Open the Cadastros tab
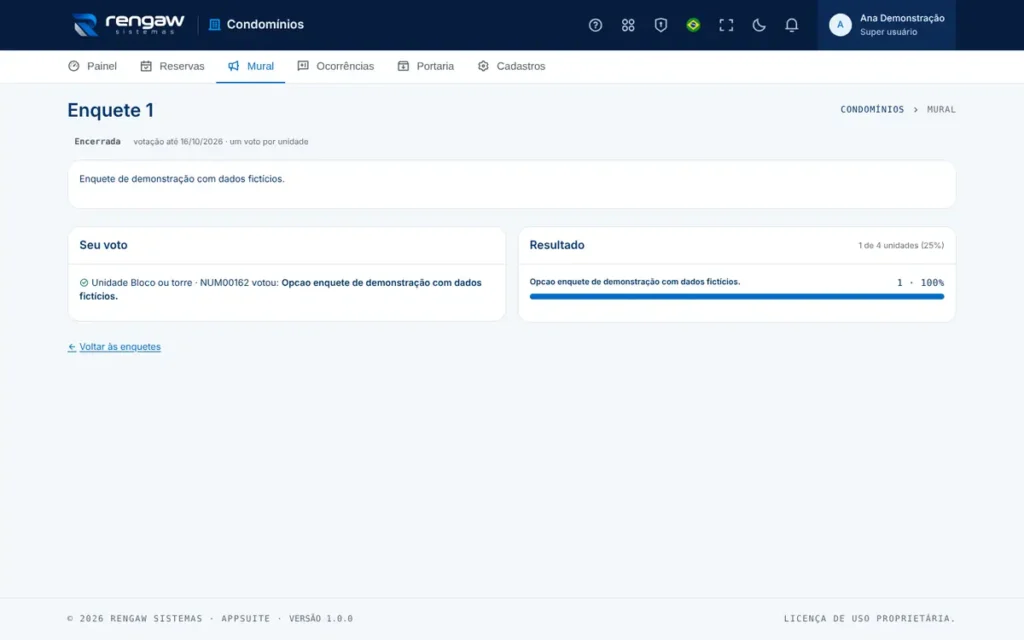1024x640 pixels. (511, 66)
